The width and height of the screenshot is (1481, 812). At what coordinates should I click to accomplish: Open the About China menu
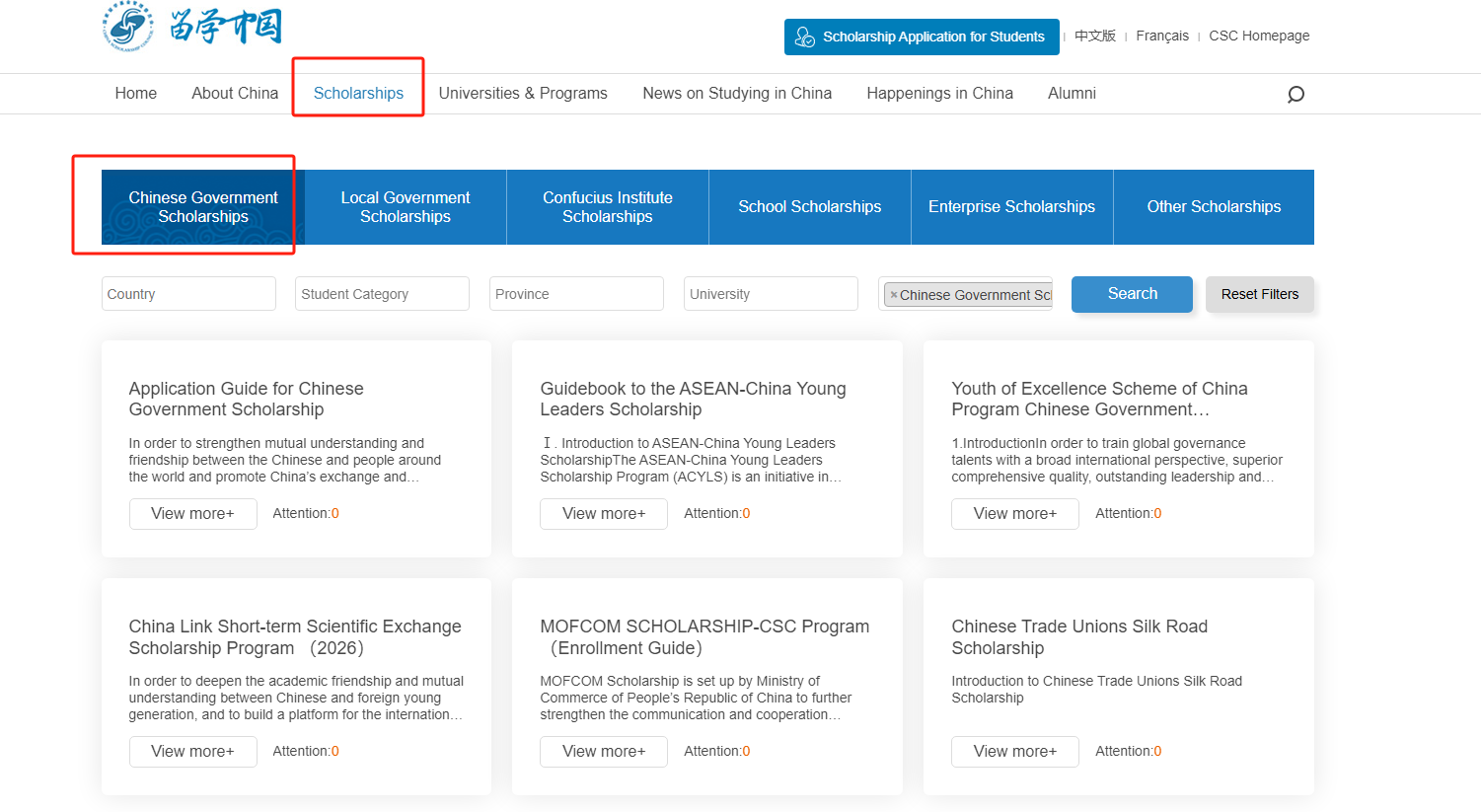(x=235, y=93)
